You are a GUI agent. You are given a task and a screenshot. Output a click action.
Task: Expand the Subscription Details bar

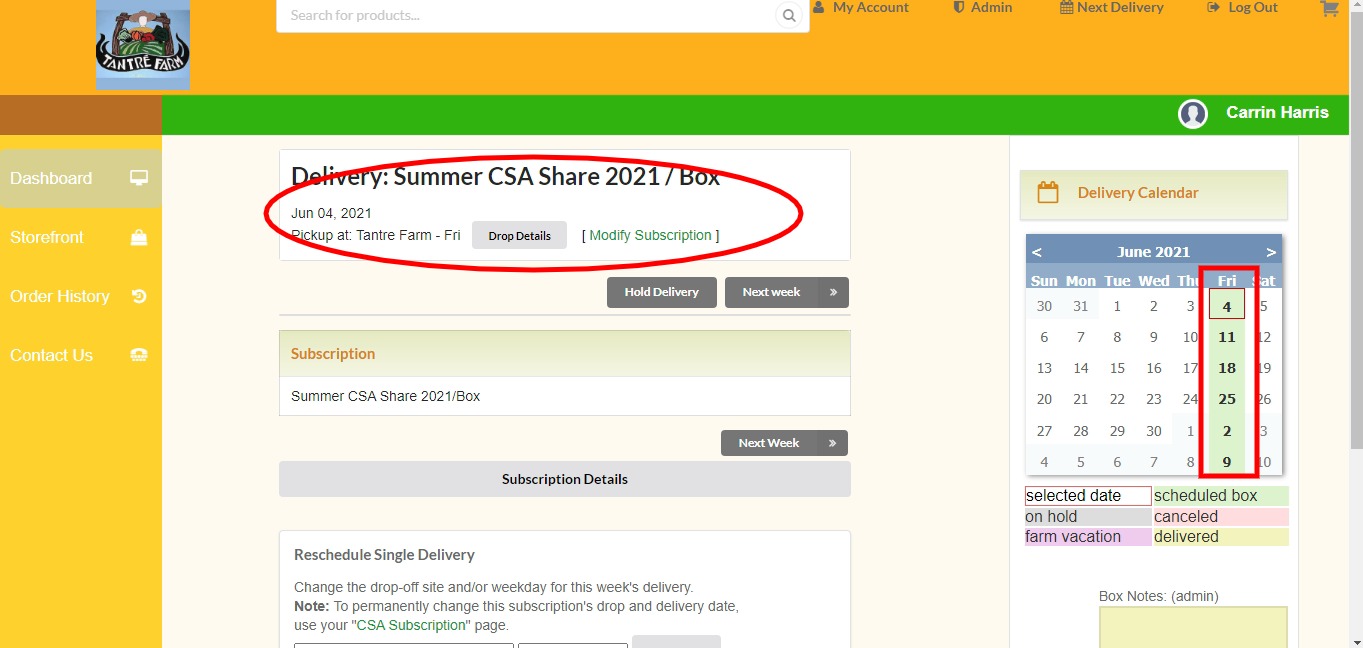click(564, 479)
